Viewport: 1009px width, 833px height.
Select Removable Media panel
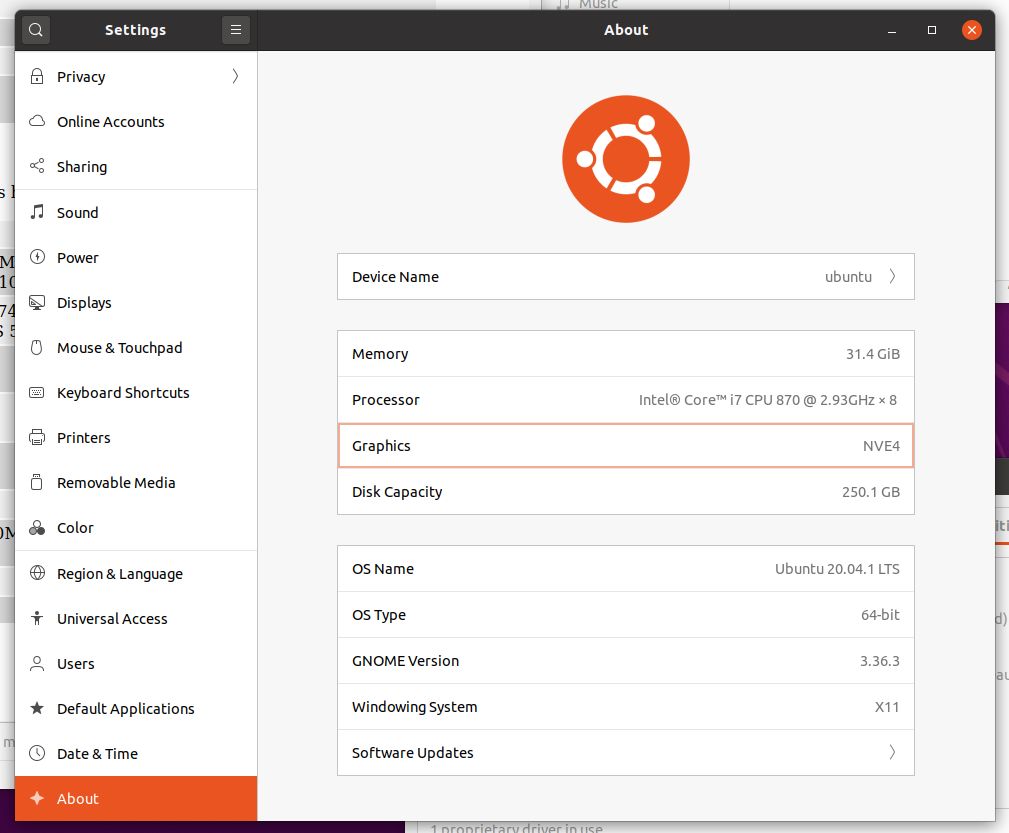point(136,483)
